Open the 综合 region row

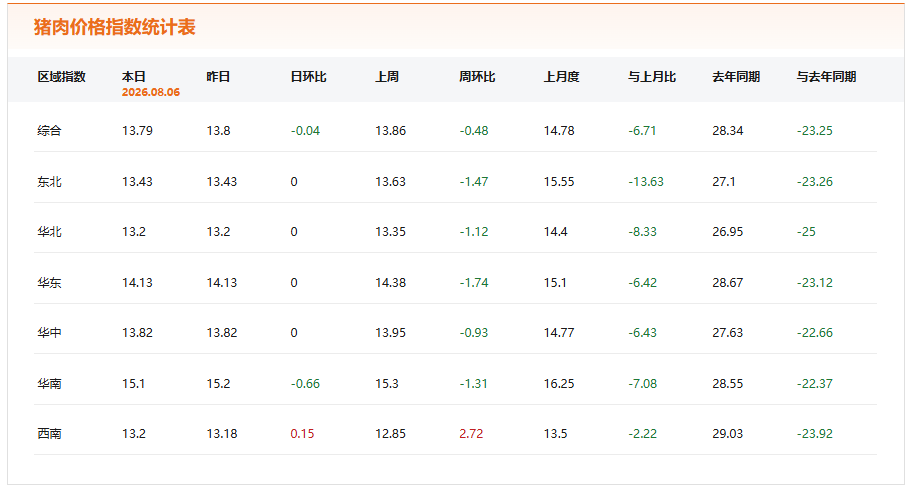click(455, 131)
